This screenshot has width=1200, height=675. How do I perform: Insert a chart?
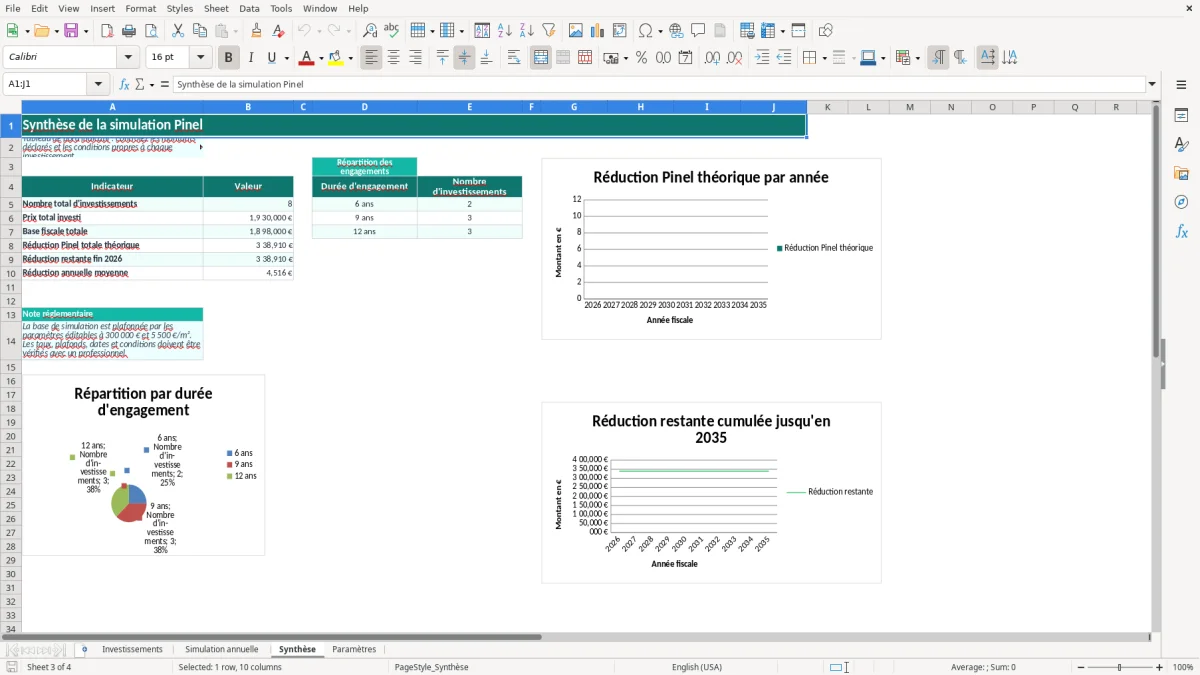pos(598,31)
